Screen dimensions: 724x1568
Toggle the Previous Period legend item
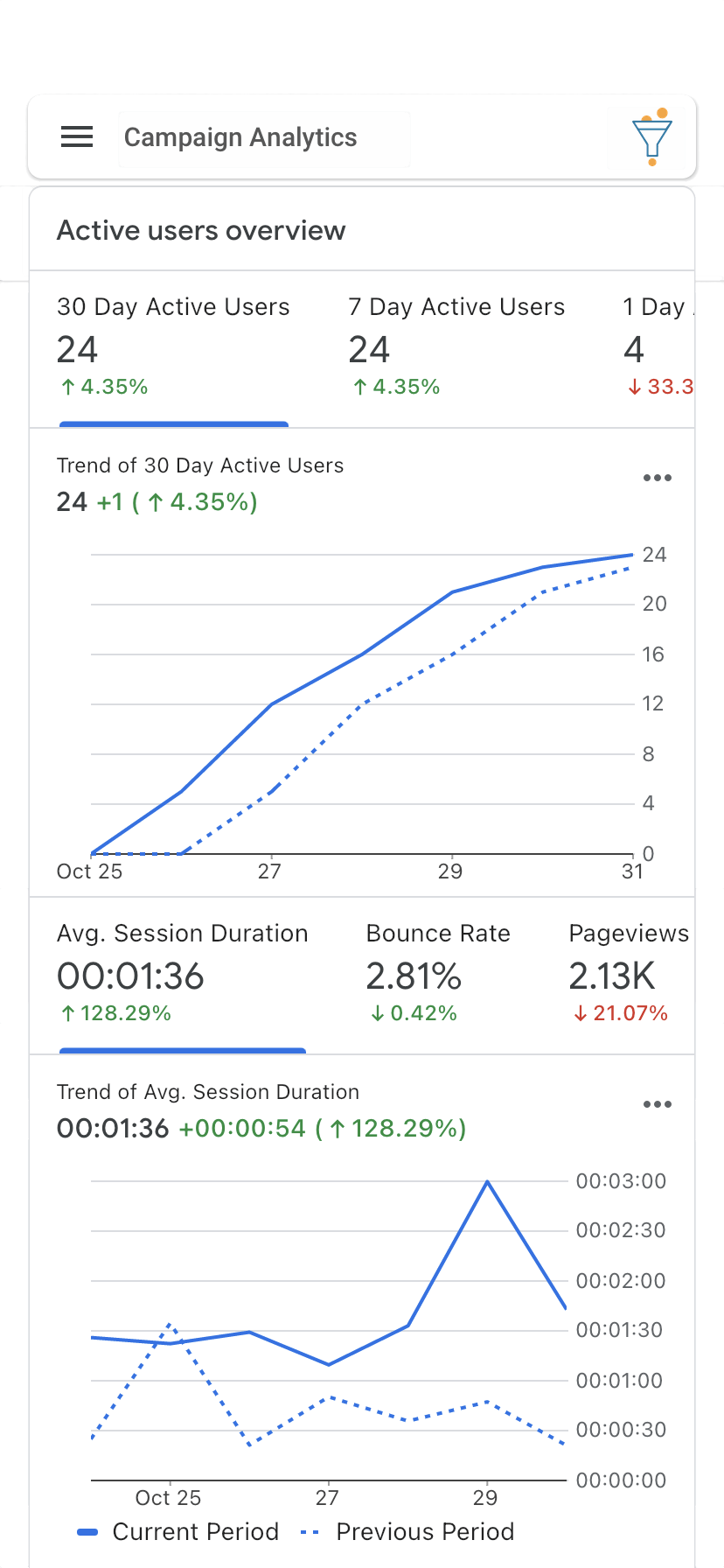(407, 1532)
